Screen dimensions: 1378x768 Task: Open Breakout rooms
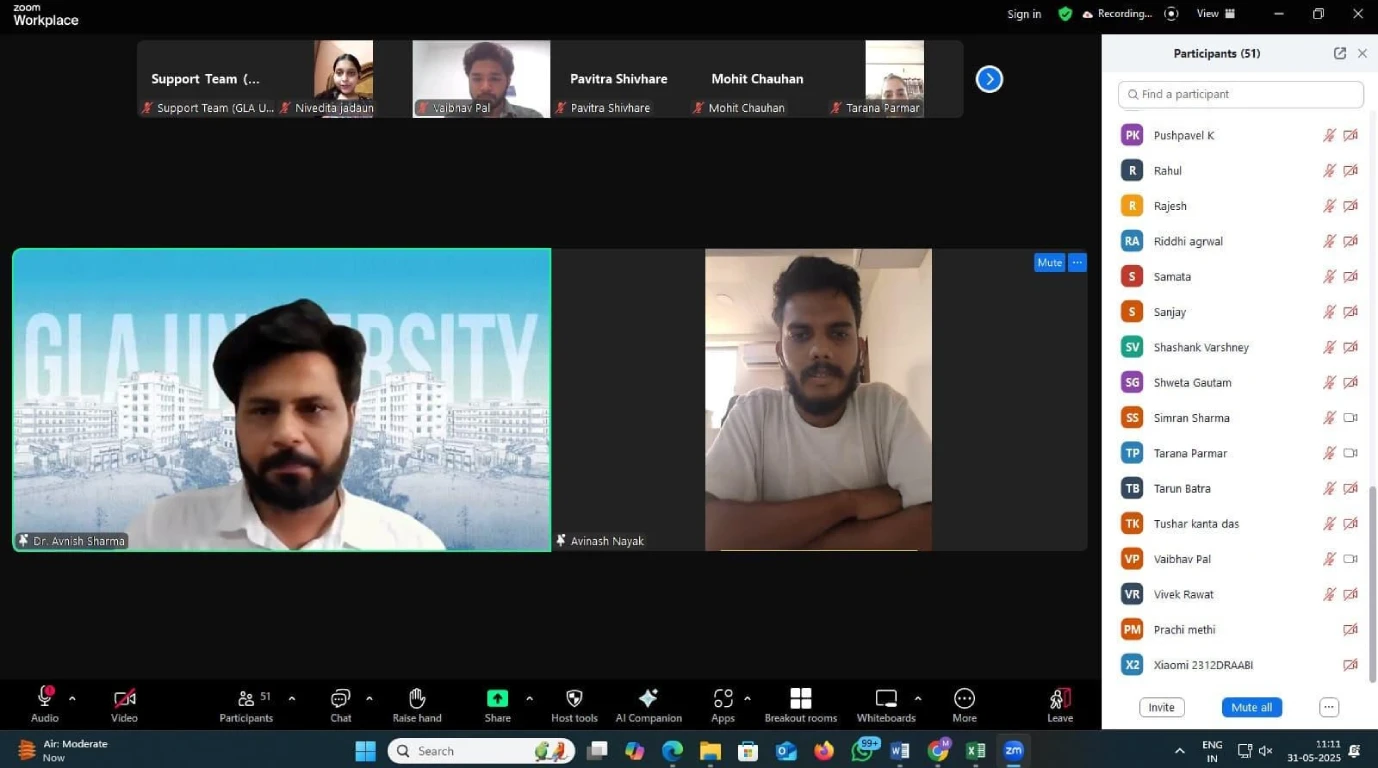click(x=800, y=699)
